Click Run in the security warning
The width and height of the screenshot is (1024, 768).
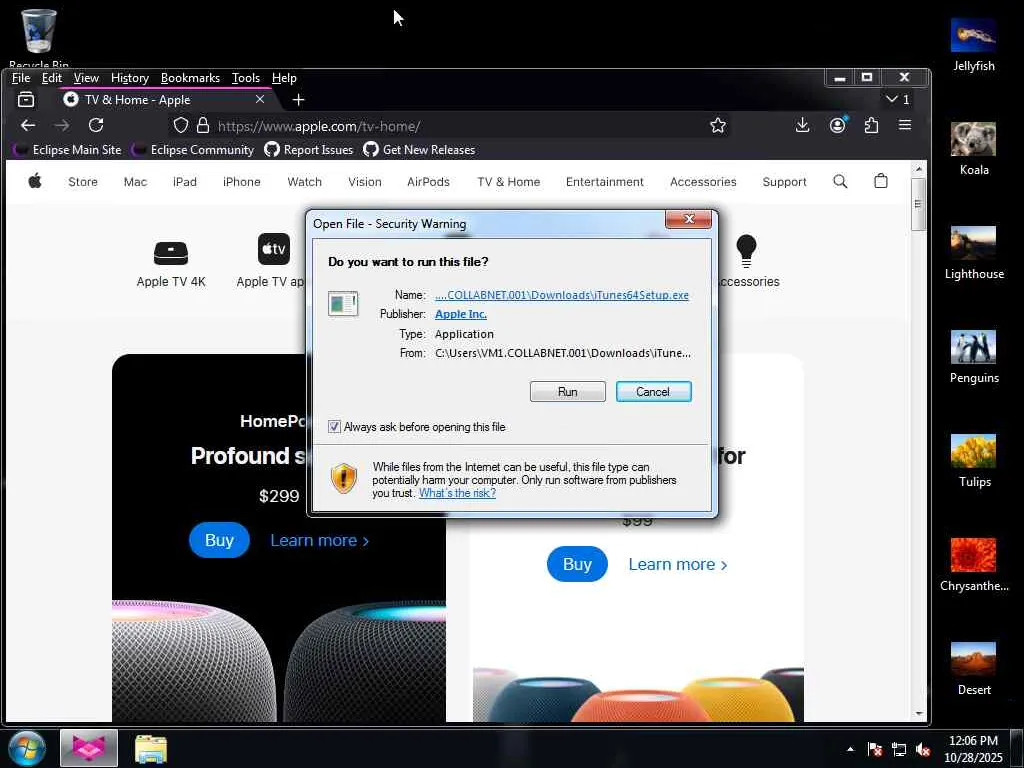(x=568, y=391)
